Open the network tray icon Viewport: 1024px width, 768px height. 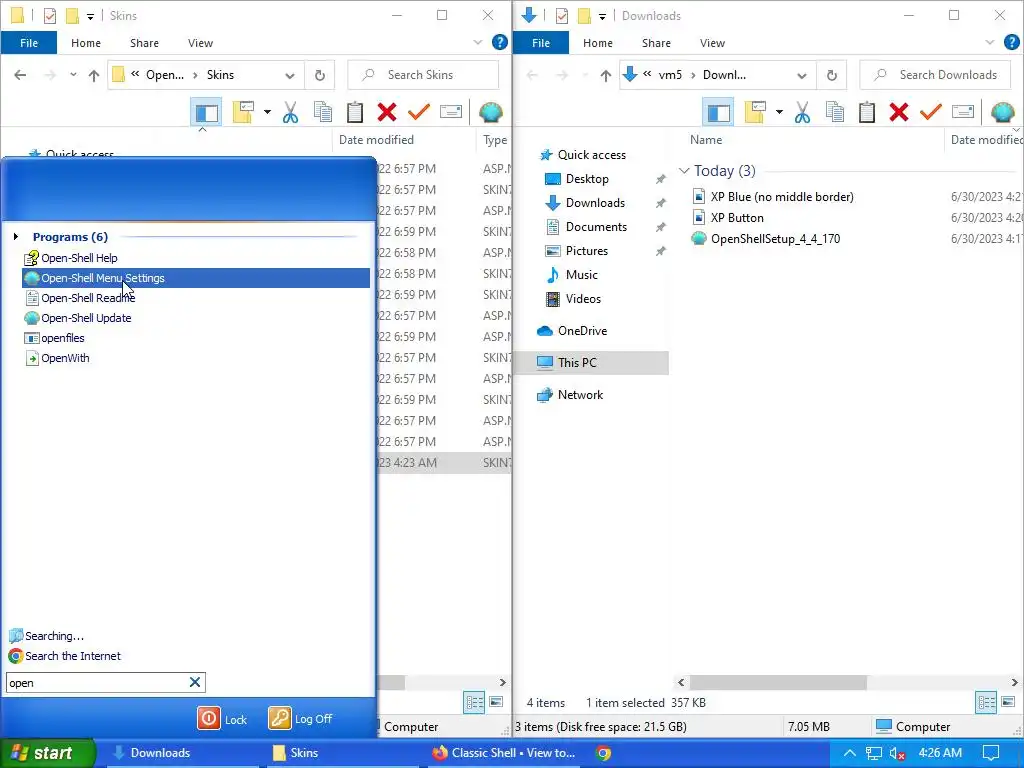pos(873,754)
